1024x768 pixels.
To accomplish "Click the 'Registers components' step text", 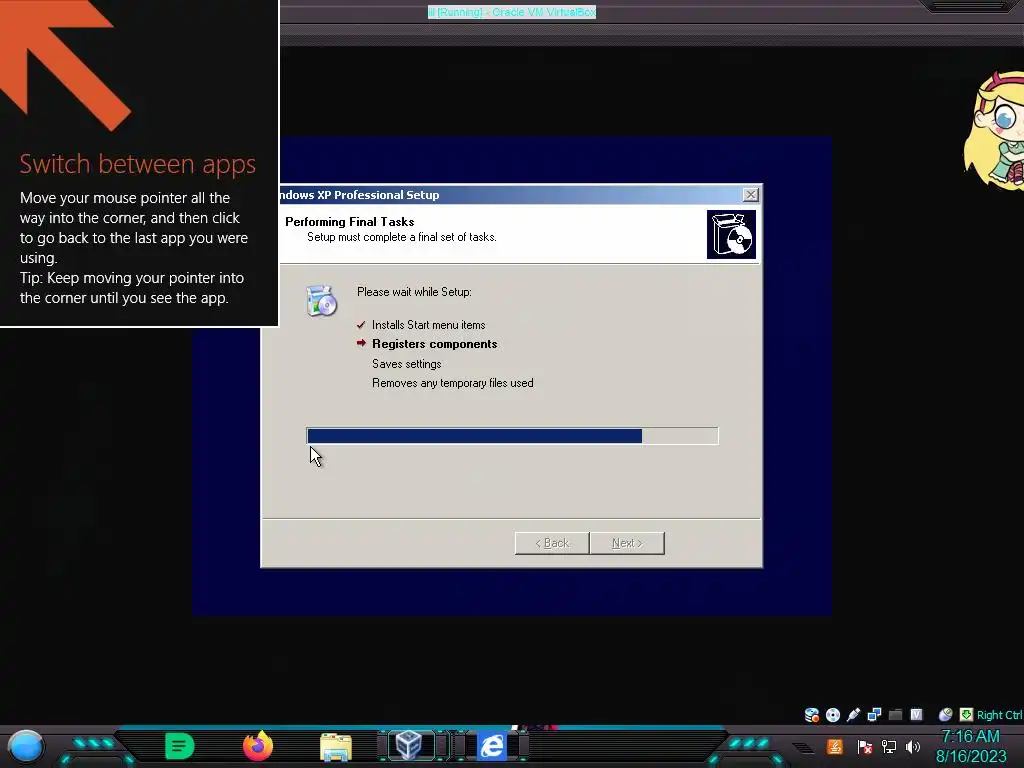I will [434, 344].
